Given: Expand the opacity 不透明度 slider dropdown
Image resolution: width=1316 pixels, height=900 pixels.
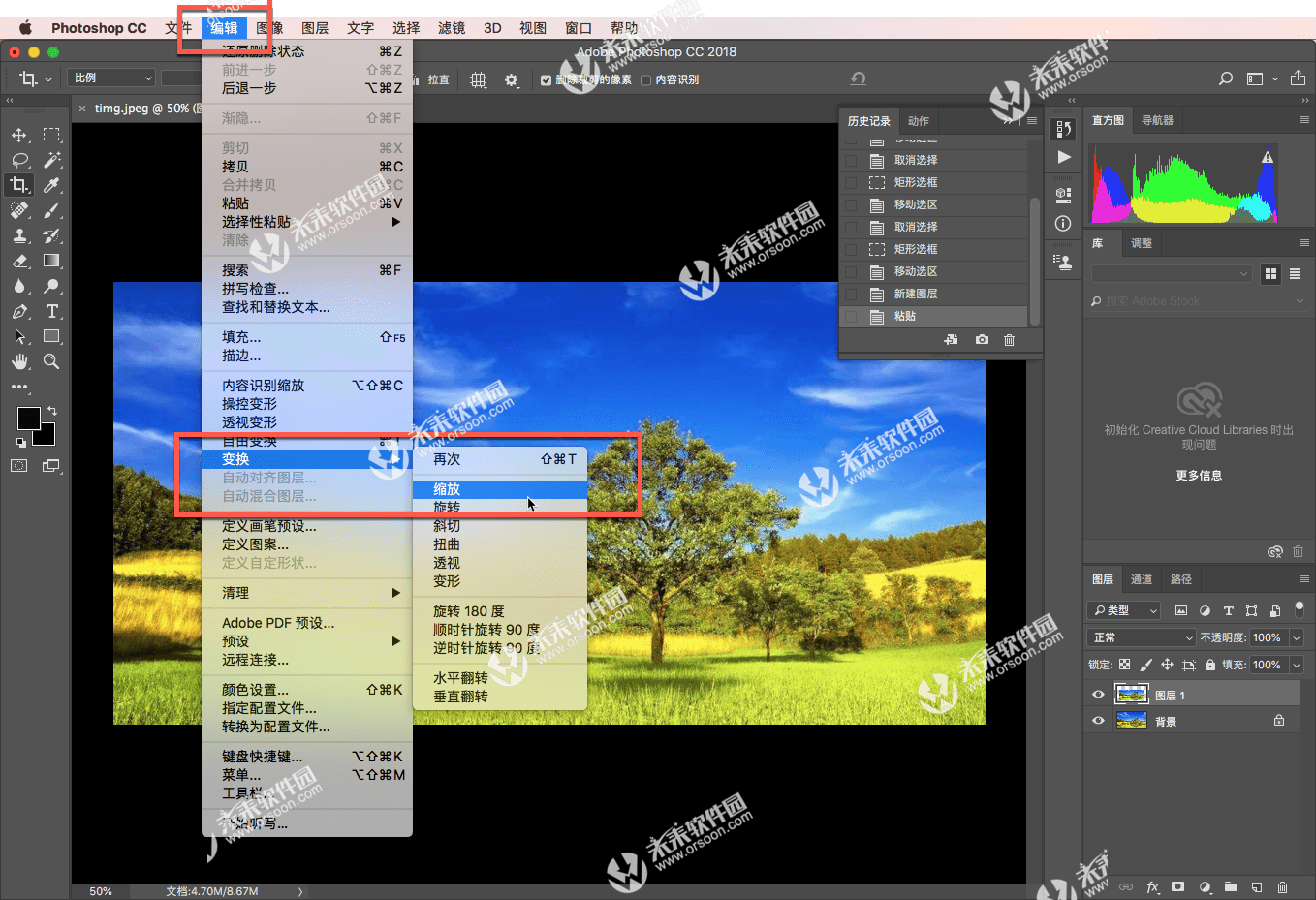Looking at the screenshot, I should [1297, 637].
